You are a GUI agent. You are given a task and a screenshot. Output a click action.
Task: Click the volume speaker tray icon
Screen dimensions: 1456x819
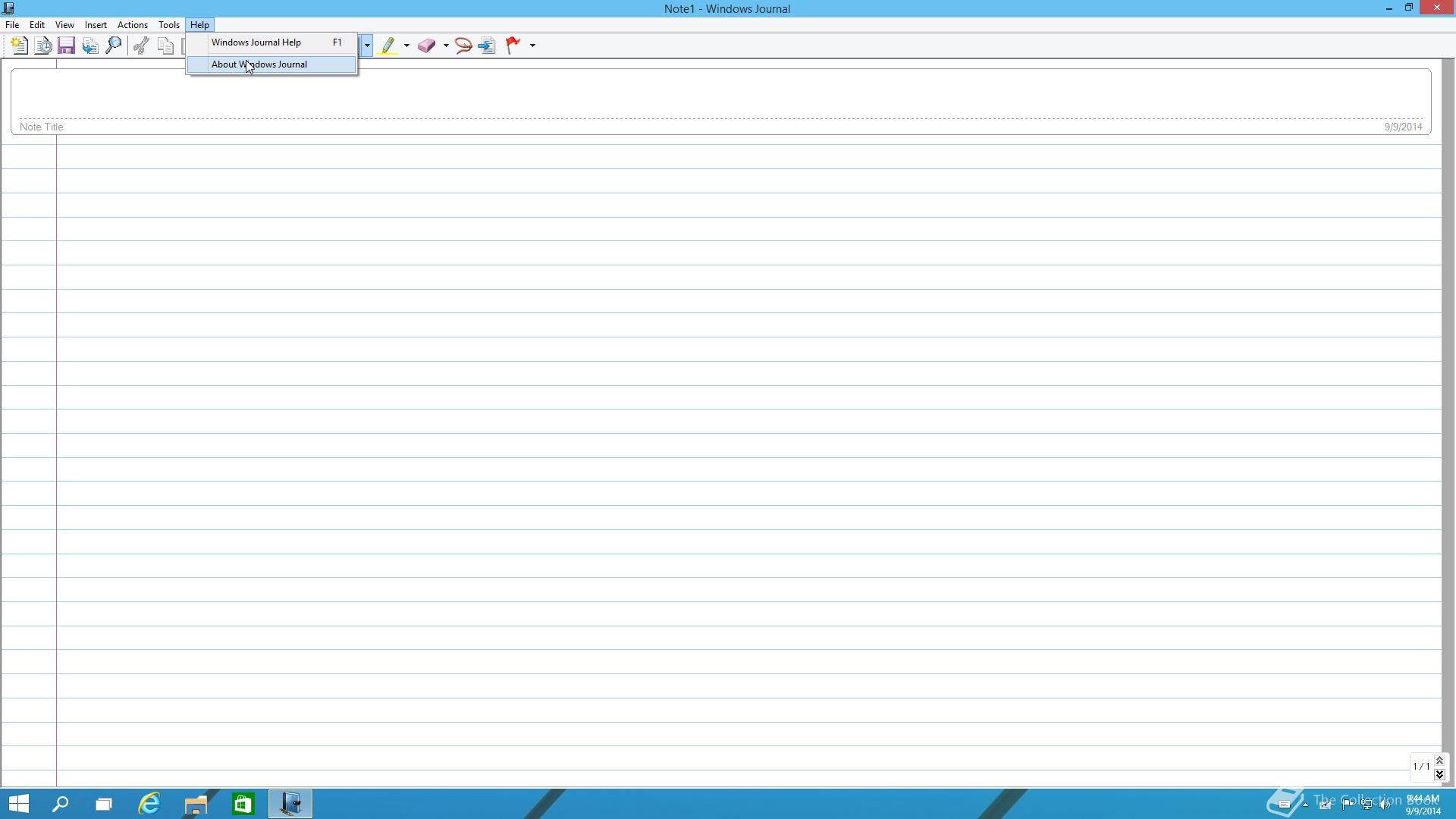pyautogui.click(x=1385, y=805)
